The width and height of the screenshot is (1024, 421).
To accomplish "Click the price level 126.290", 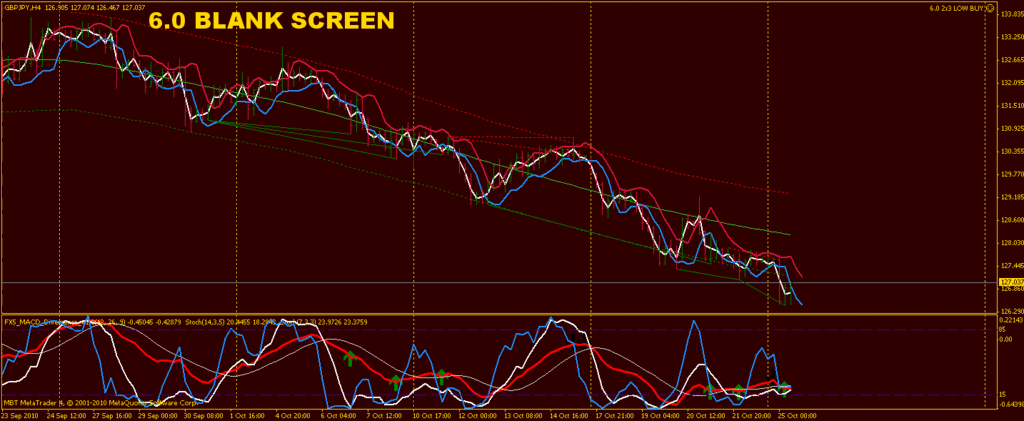I will click(1011, 311).
